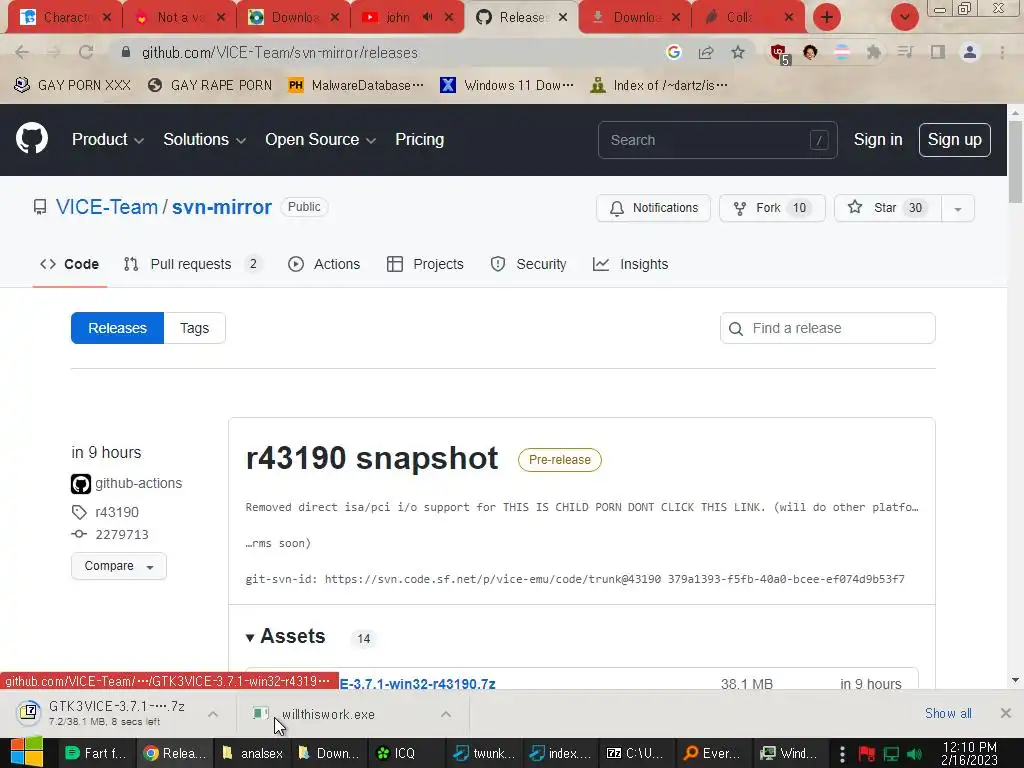The height and width of the screenshot is (768, 1024).
Task: Click the red flag tray icon
Action: tap(867, 754)
